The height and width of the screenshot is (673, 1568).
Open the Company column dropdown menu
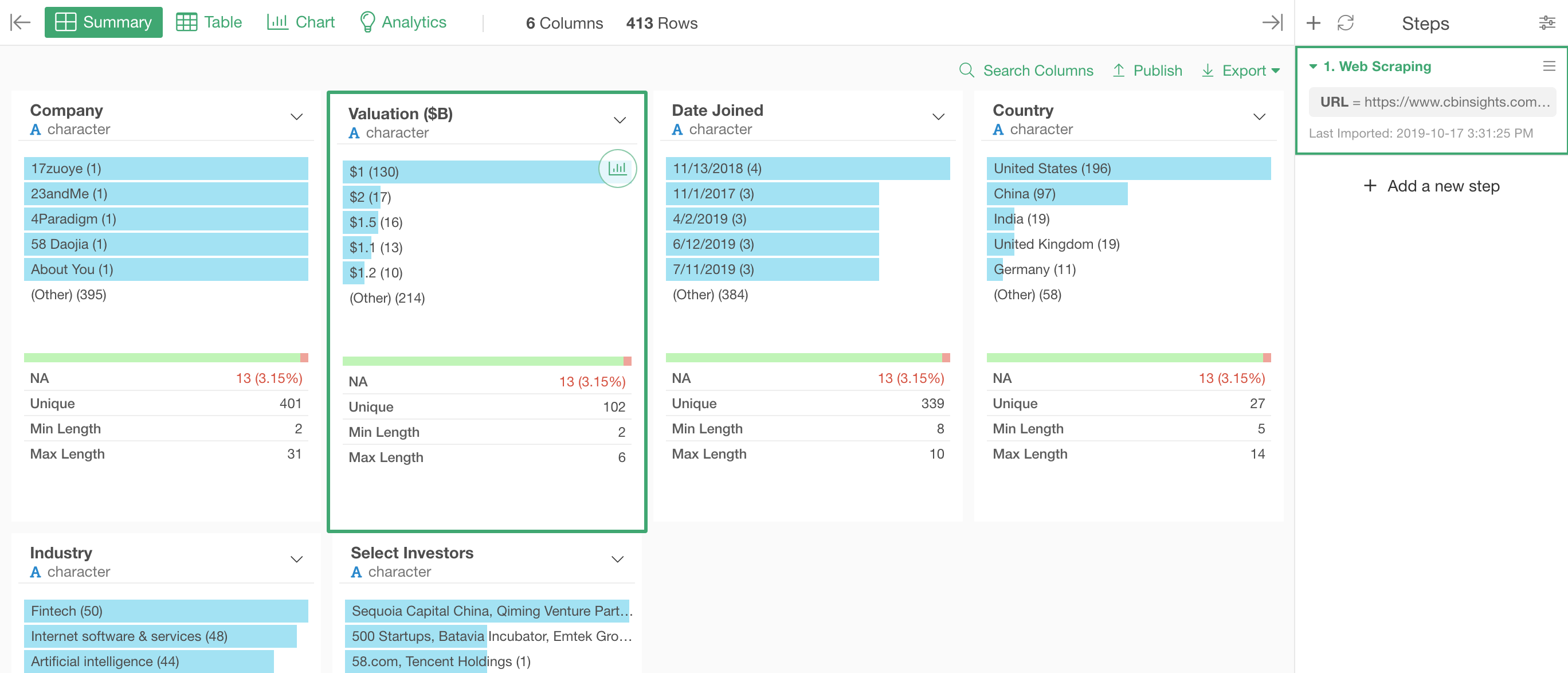tap(296, 116)
